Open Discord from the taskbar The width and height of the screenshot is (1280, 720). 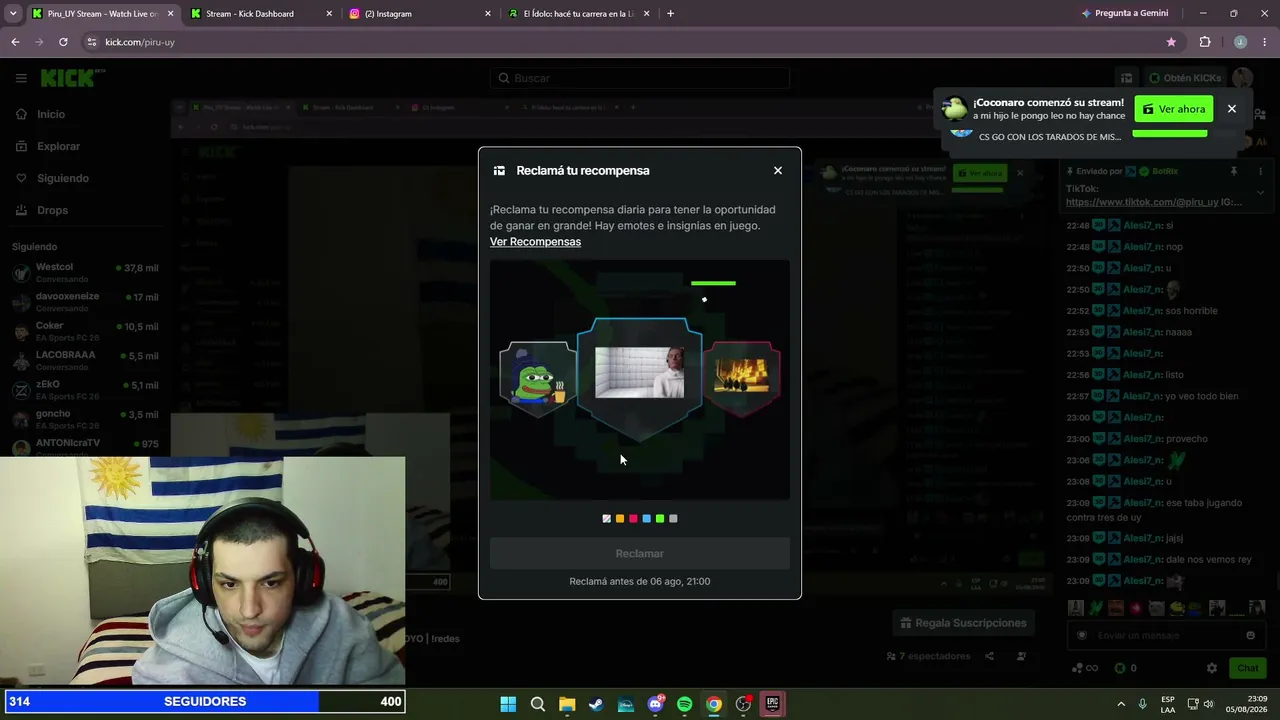[655, 704]
